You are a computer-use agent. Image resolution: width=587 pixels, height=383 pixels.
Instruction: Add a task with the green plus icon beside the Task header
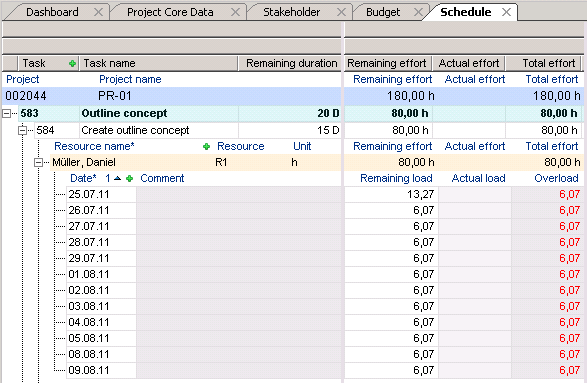click(x=73, y=64)
